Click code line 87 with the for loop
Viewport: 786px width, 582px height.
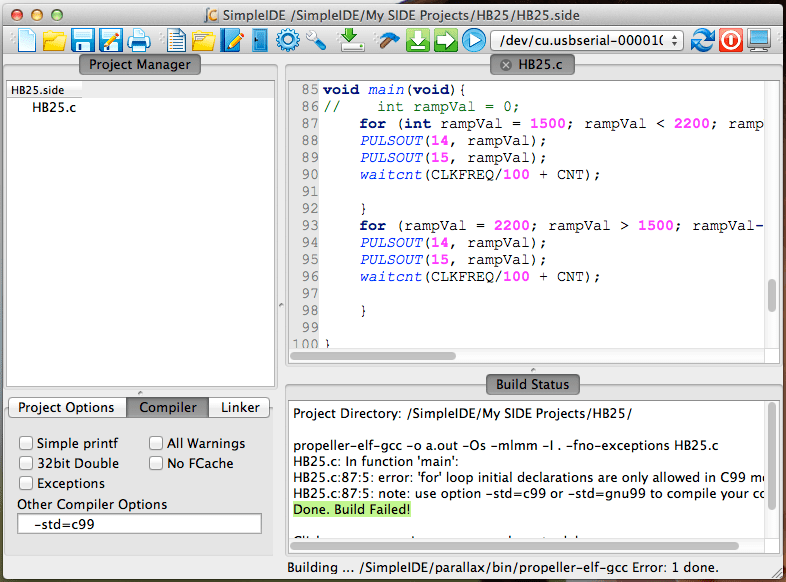pyautogui.click(x=561, y=123)
